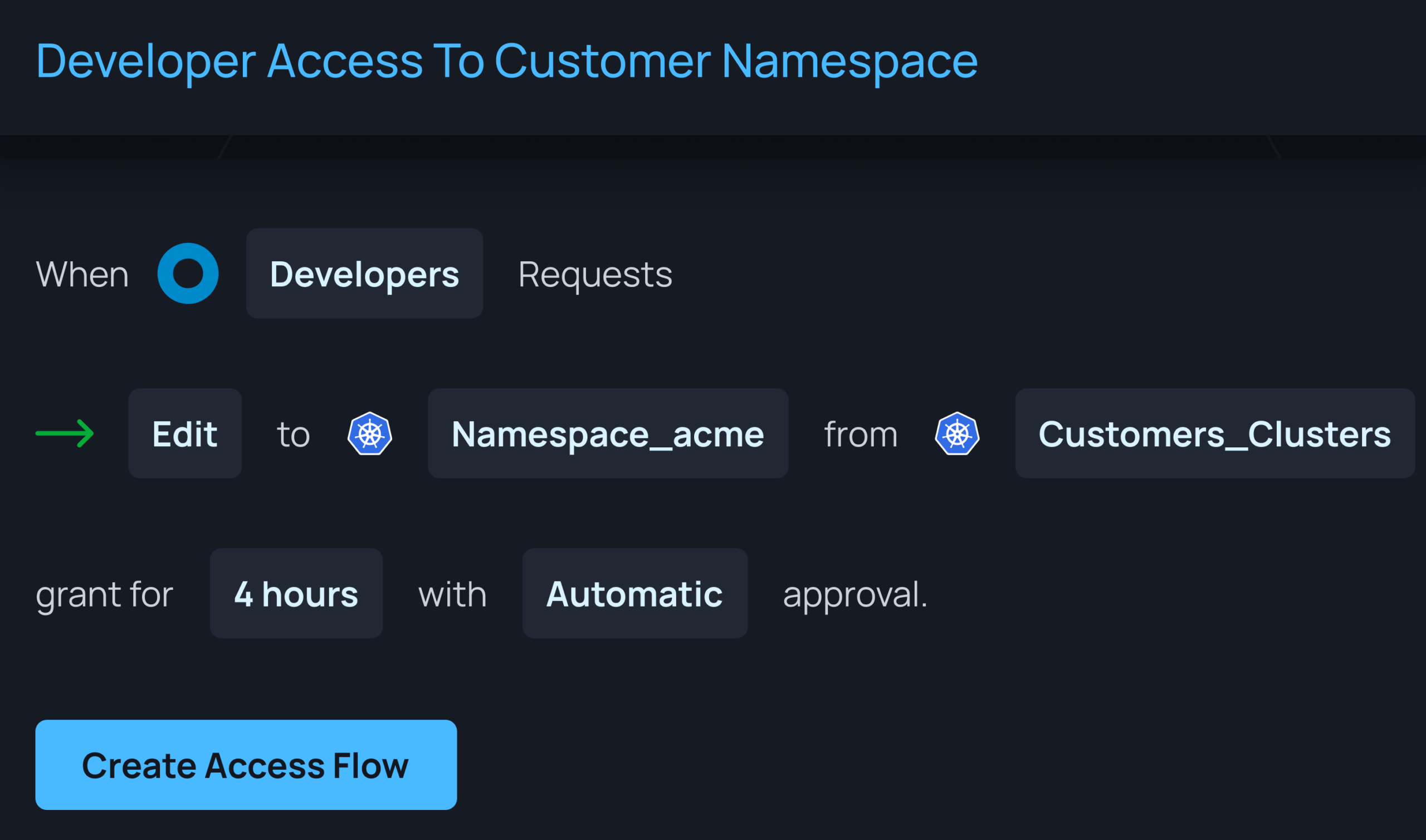Expand the Namespace_acme dropdown selector
1426x840 pixels.
(x=608, y=433)
